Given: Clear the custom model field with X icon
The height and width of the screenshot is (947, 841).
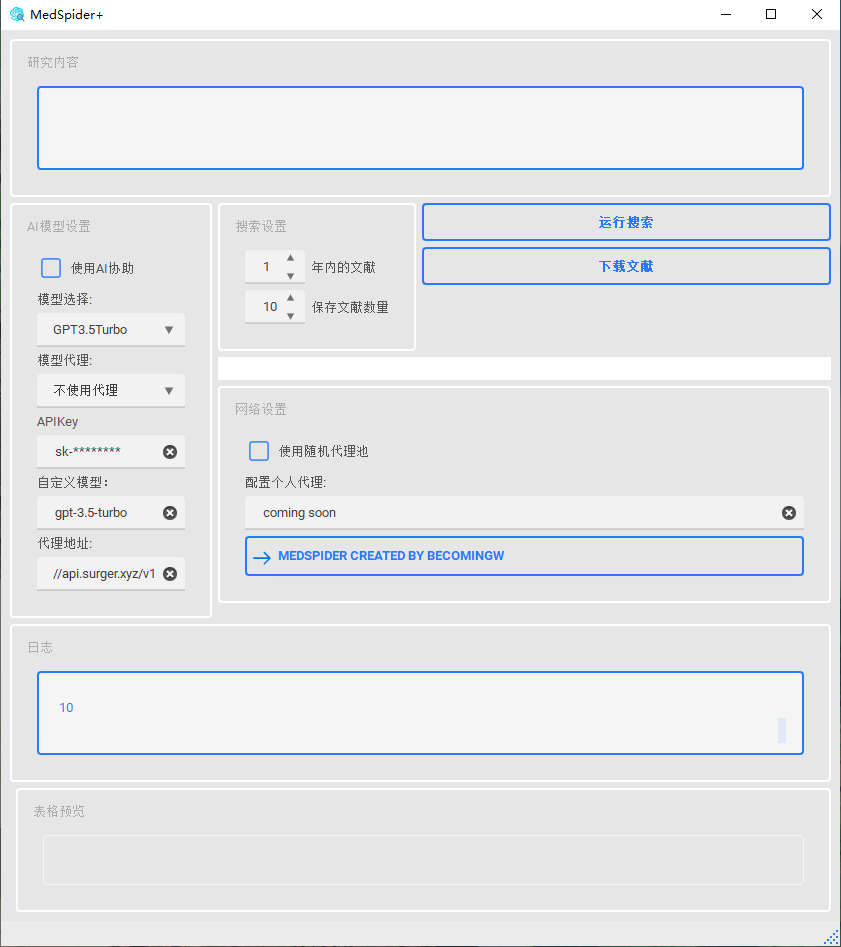Looking at the screenshot, I should pos(168,513).
